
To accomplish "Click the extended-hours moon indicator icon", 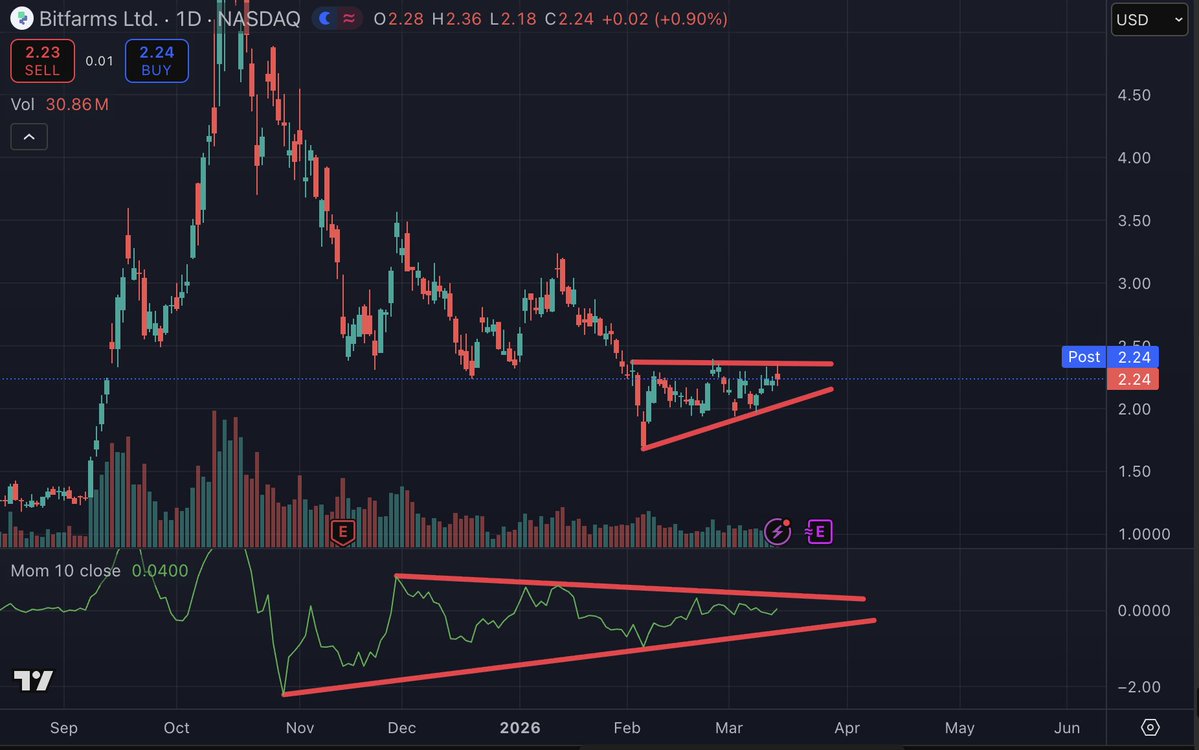I will (x=325, y=18).
